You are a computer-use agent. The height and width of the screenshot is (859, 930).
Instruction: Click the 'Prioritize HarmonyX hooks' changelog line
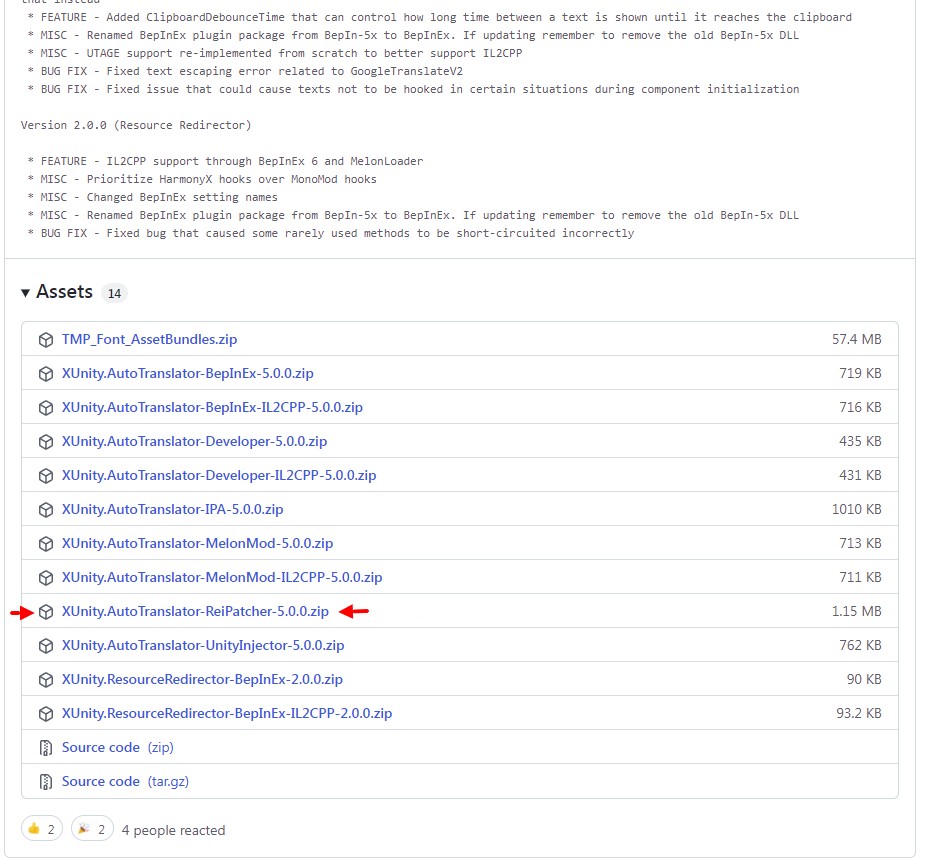point(202,179)
